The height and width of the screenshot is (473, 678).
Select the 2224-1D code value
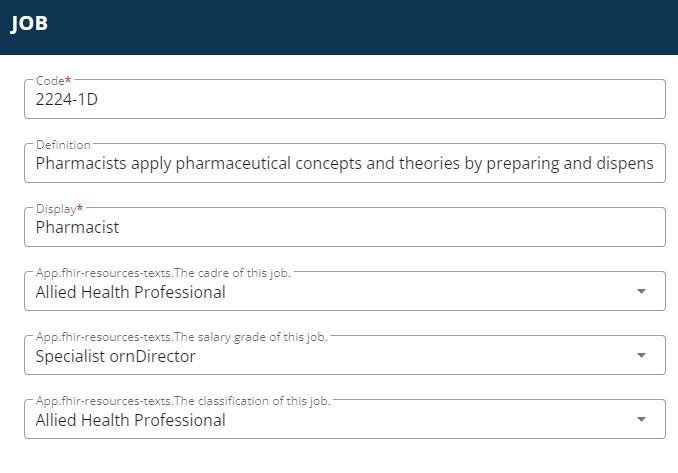(67, 99)
